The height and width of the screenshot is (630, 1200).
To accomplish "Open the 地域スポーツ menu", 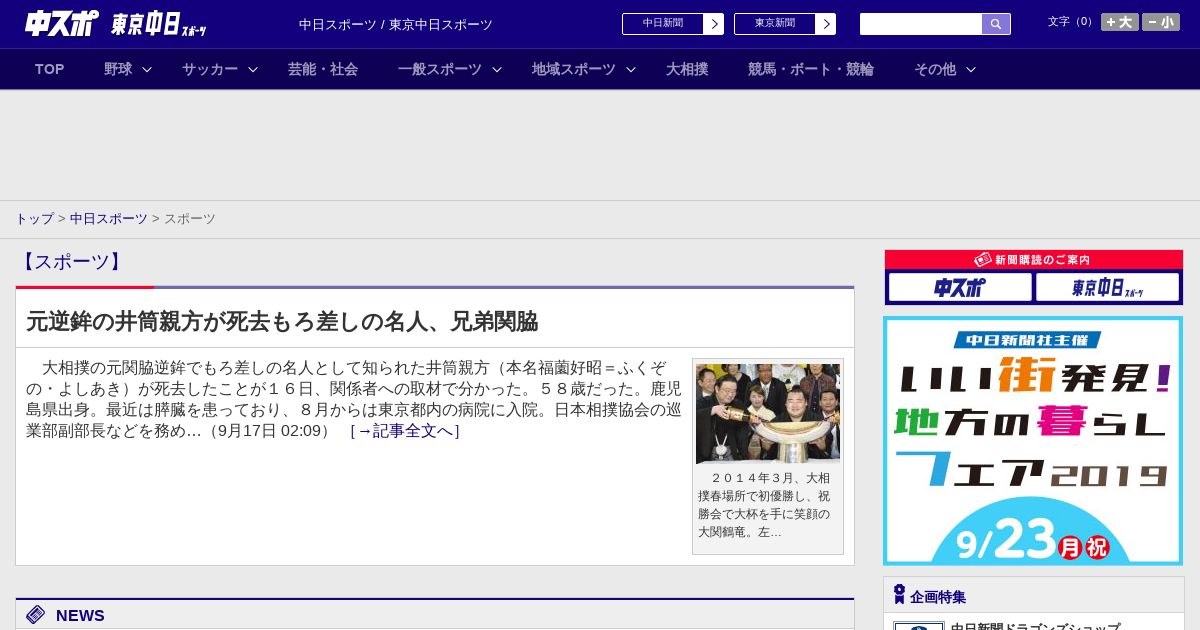I will tap(574, 69).
